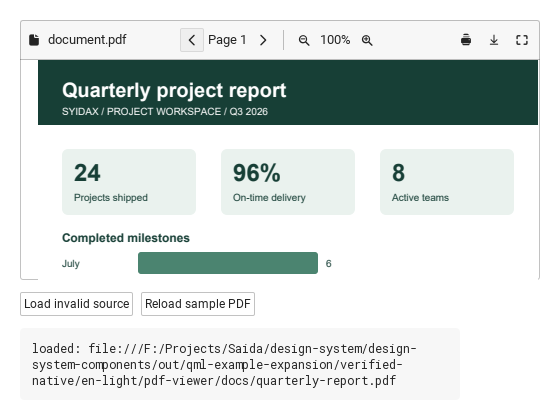The width and height of the screenshot is (560, 420).
Task: Go to the previous page
Action: coord(192,40)
